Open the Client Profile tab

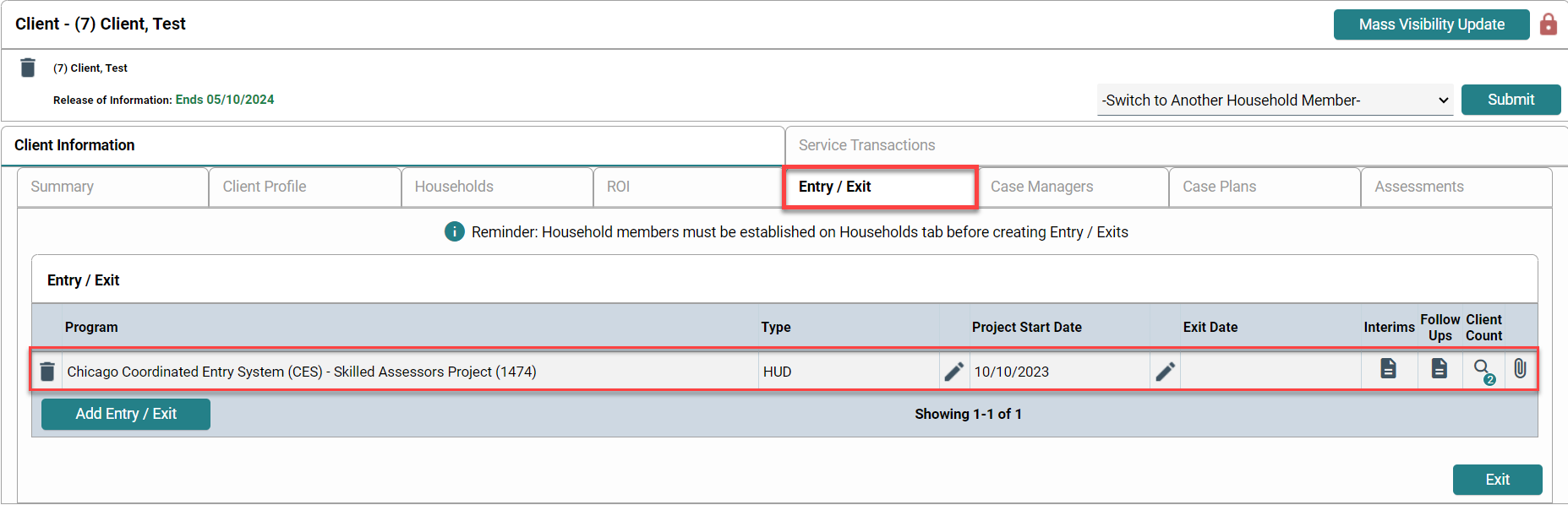click(x=265, y=187)
